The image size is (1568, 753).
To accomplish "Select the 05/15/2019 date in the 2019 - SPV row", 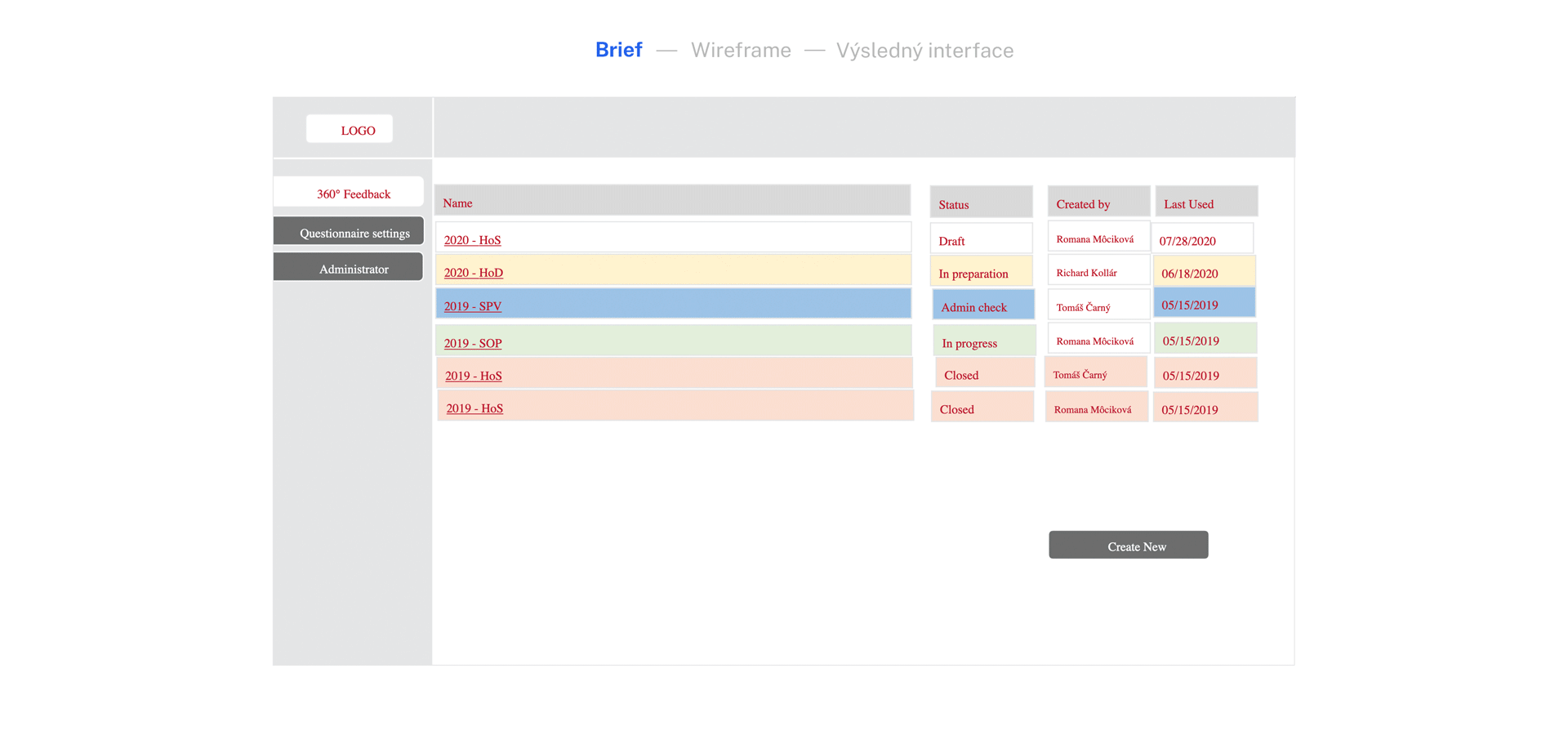I will click(x=1205, y=302).
